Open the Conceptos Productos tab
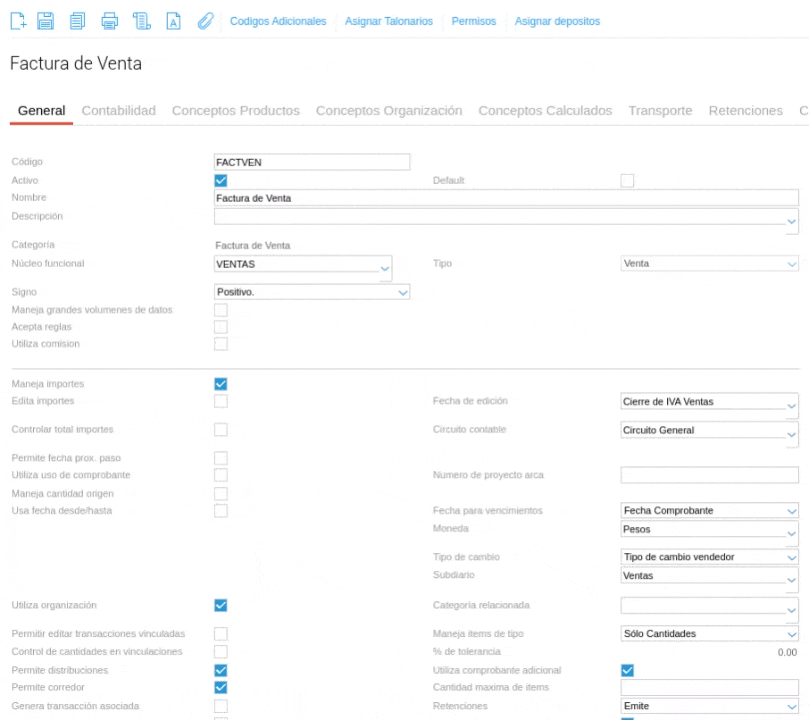 235,110
